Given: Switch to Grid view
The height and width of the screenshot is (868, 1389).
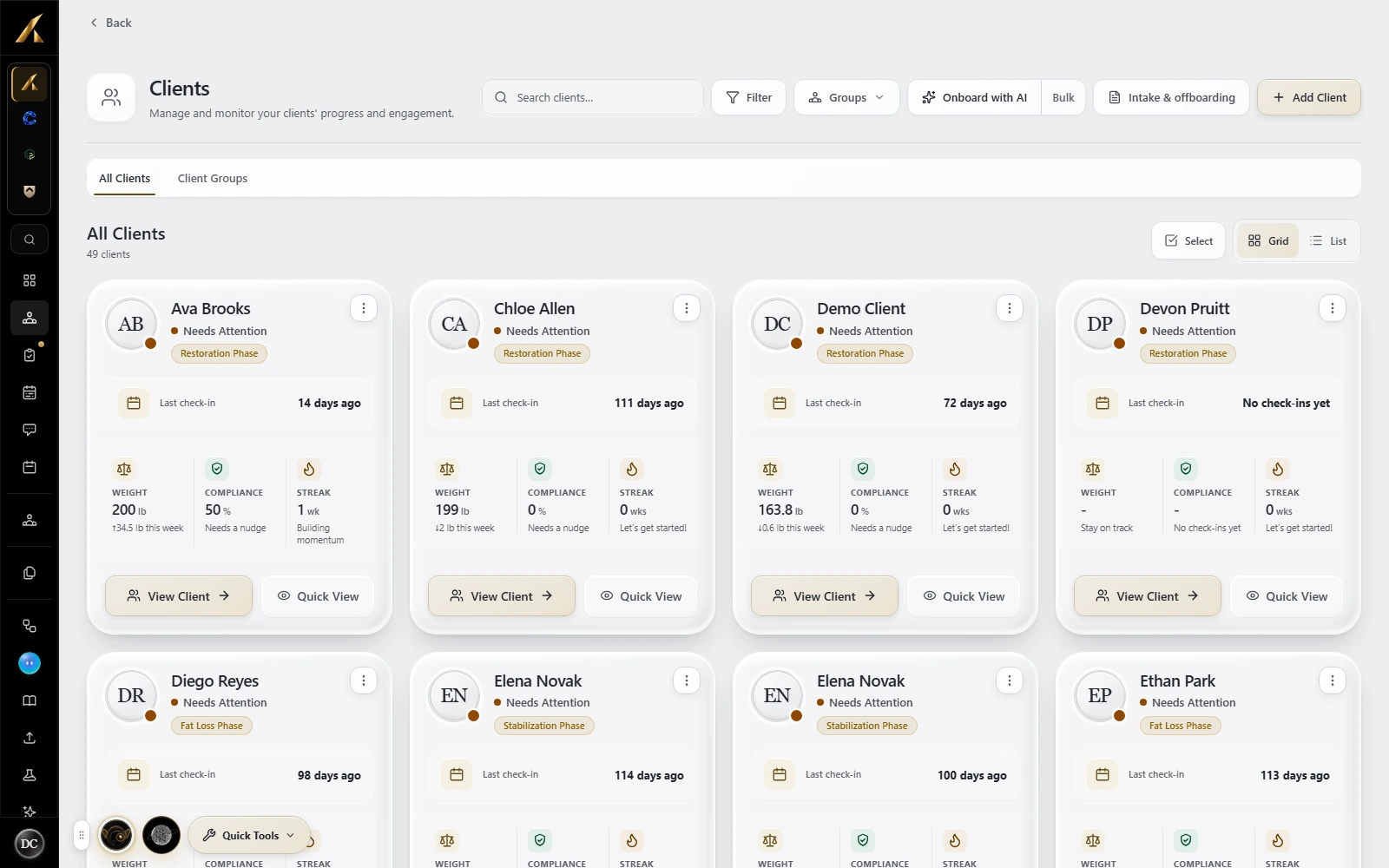Looking at the screenshot, I should 1267,240.
